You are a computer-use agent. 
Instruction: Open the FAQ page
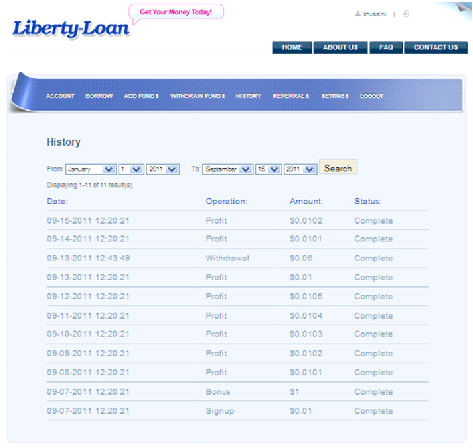386,47
